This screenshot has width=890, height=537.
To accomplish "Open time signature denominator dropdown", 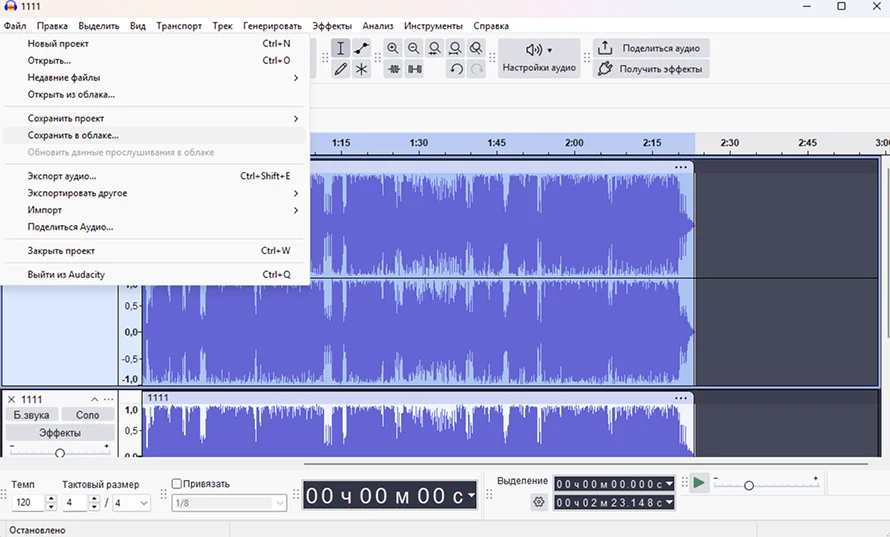I will 131,503.
